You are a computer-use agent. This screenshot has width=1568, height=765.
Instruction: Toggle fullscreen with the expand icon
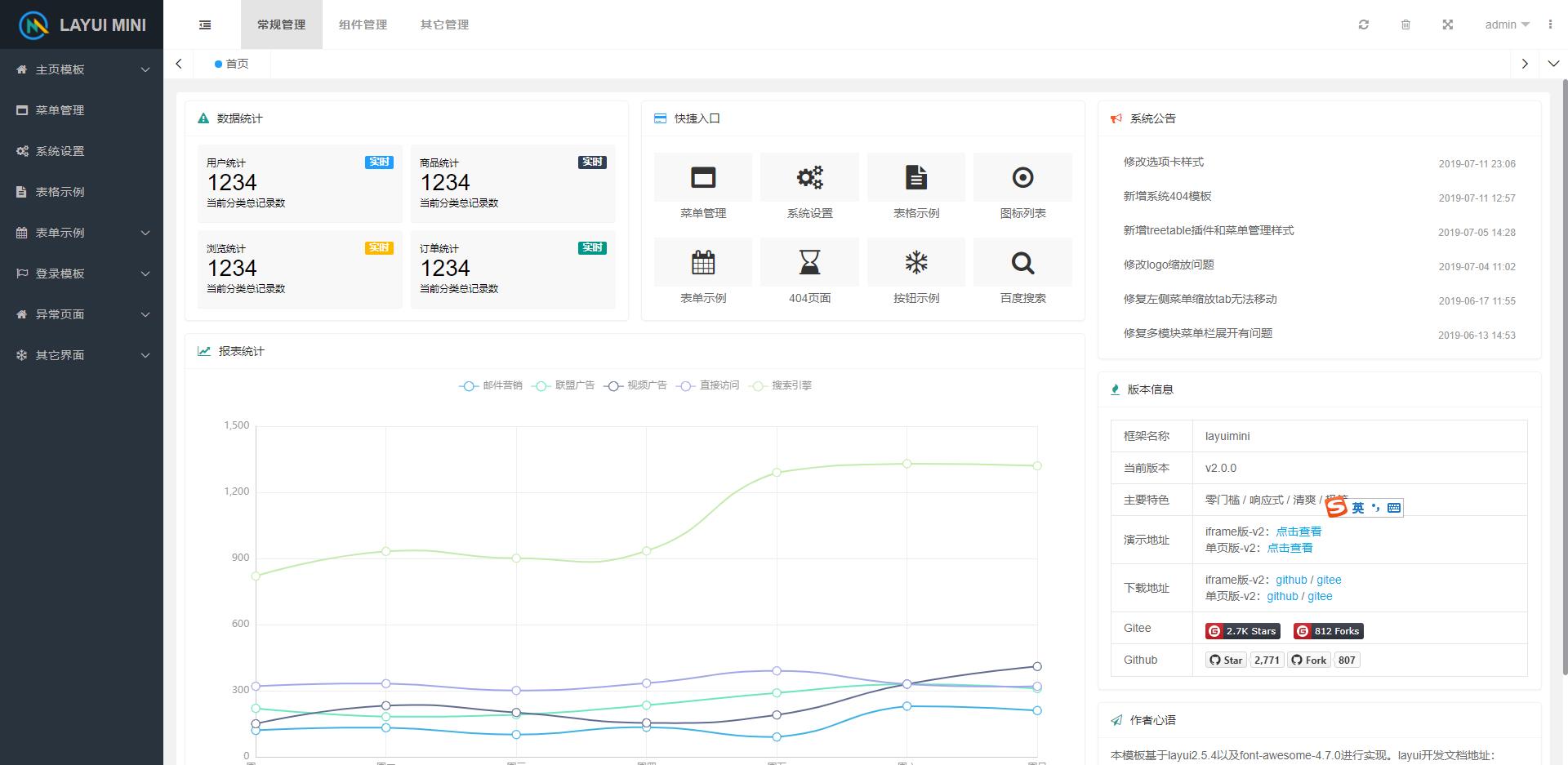pos(1447,24)
